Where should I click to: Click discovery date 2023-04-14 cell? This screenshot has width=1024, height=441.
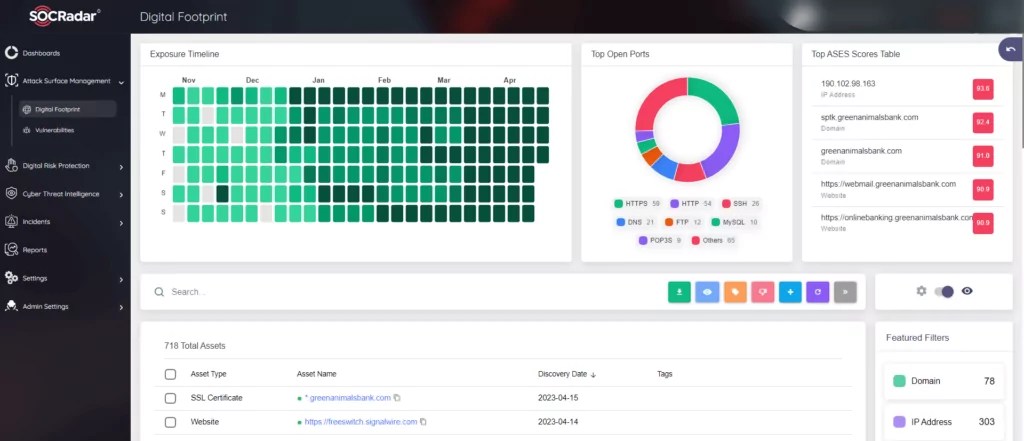coord(558,422)
